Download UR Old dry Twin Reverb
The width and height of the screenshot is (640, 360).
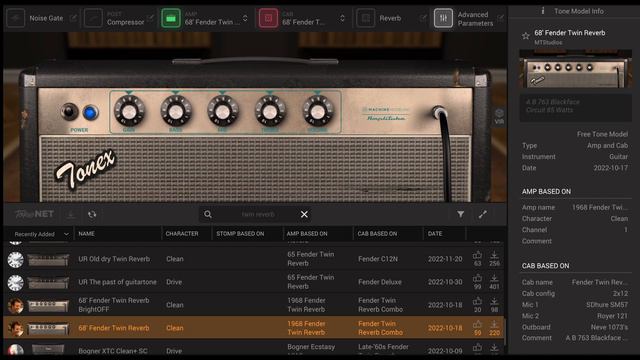pos(494,256)
